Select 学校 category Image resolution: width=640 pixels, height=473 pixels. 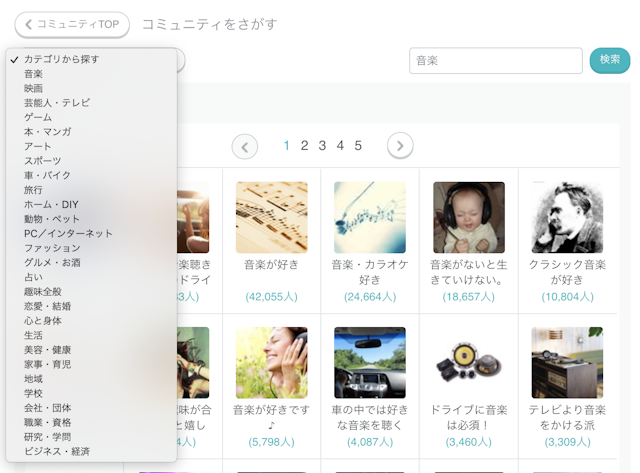pyautogui.click(x=91, y=393)
